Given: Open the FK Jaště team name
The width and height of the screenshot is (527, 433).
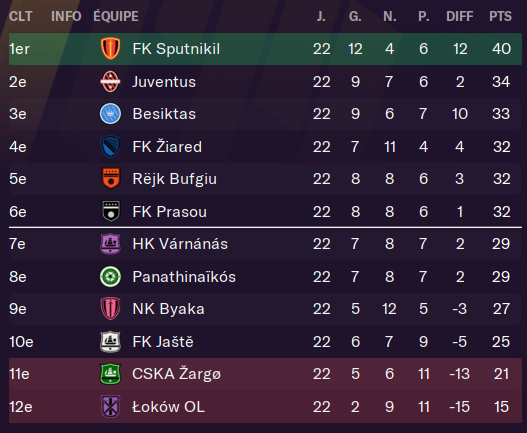Looking at the screenshot, I should [163, 342].
